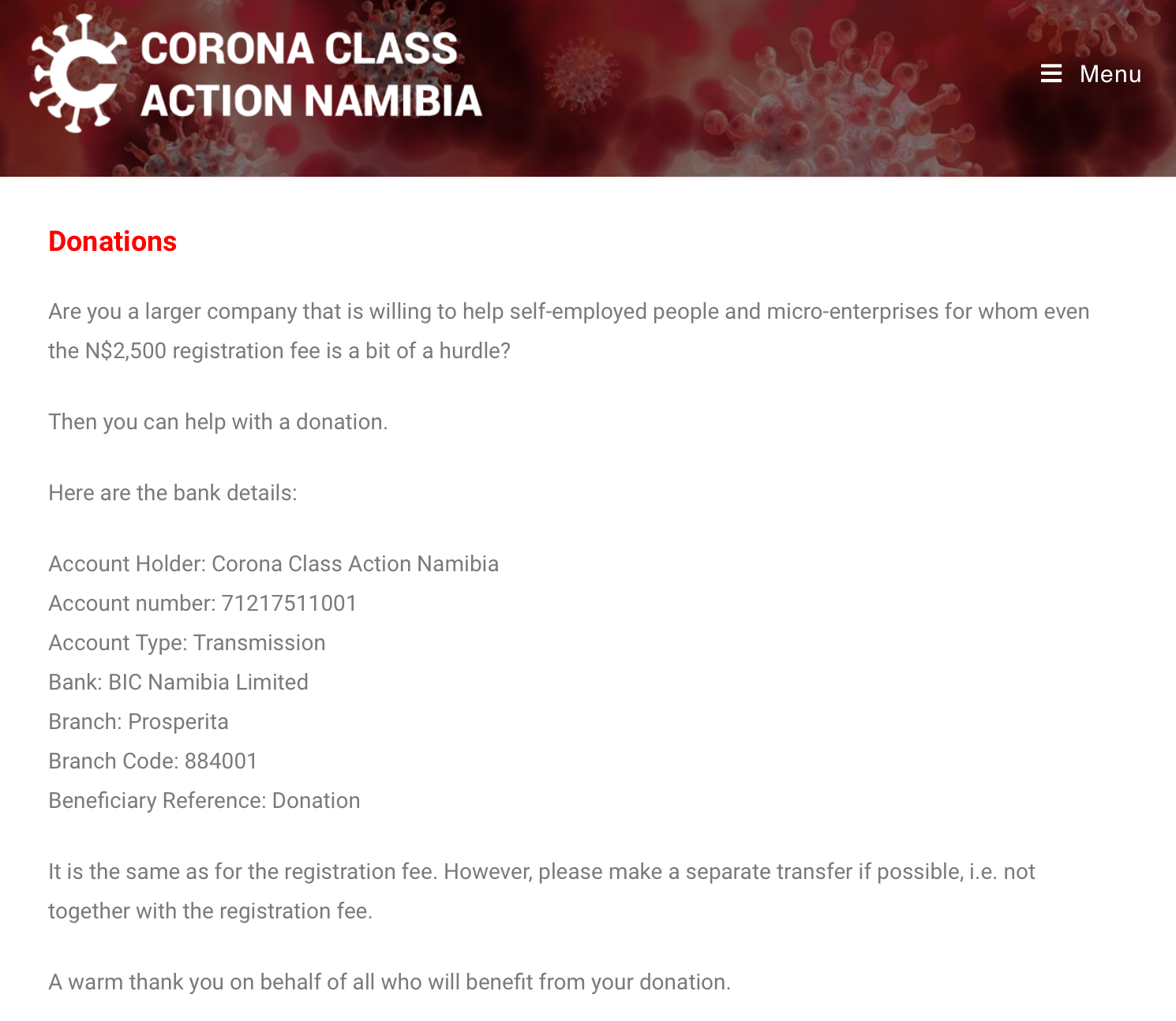Click the Account Holder line

tap(274, 564)
